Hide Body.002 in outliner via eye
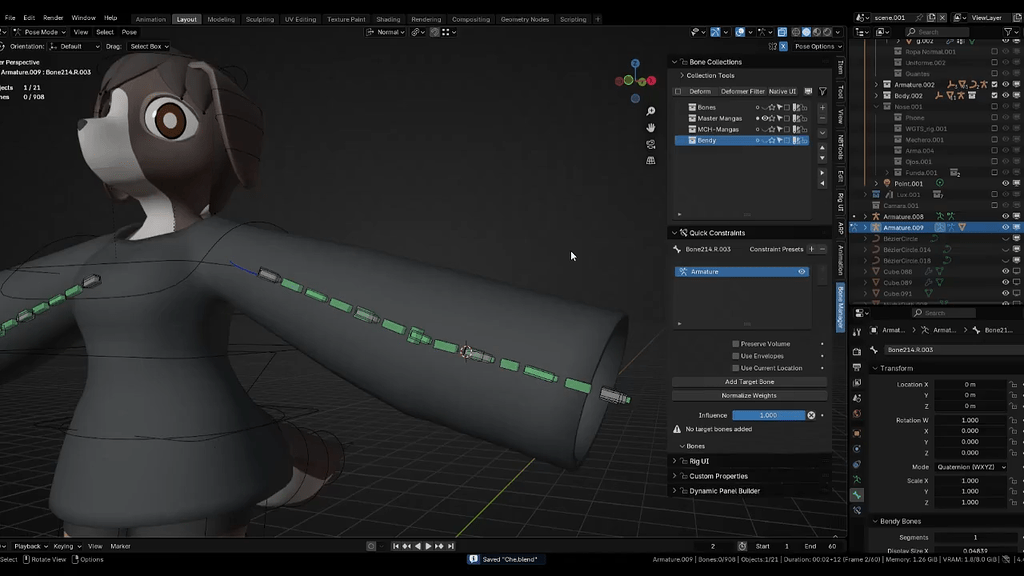 click(x=1006, y=95)
